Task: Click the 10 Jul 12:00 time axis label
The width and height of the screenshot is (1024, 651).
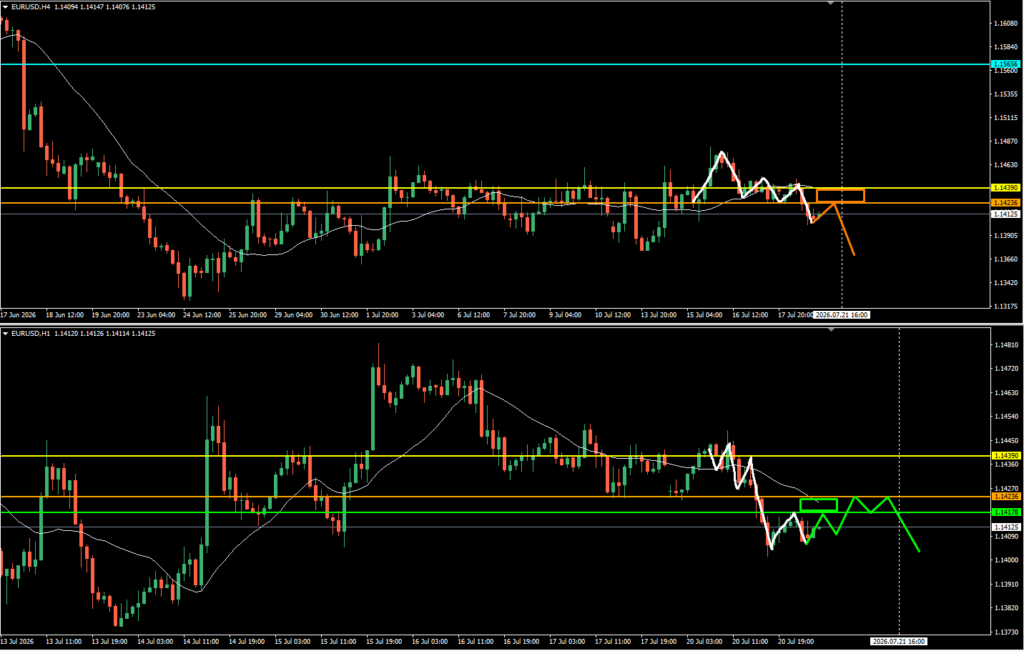Action: pos(613,315)
